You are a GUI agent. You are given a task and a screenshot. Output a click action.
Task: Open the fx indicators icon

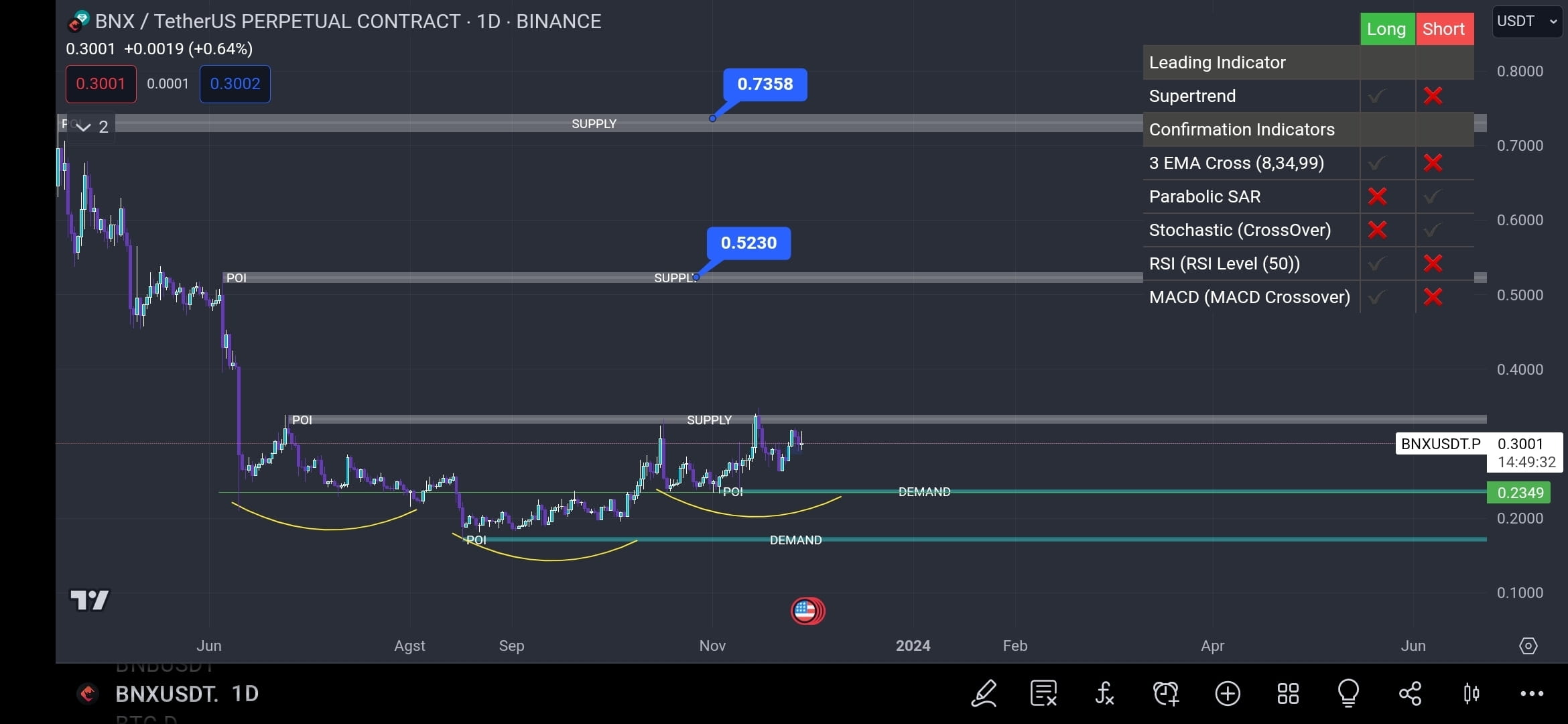pyautogui.click(x=1104, y=694)
